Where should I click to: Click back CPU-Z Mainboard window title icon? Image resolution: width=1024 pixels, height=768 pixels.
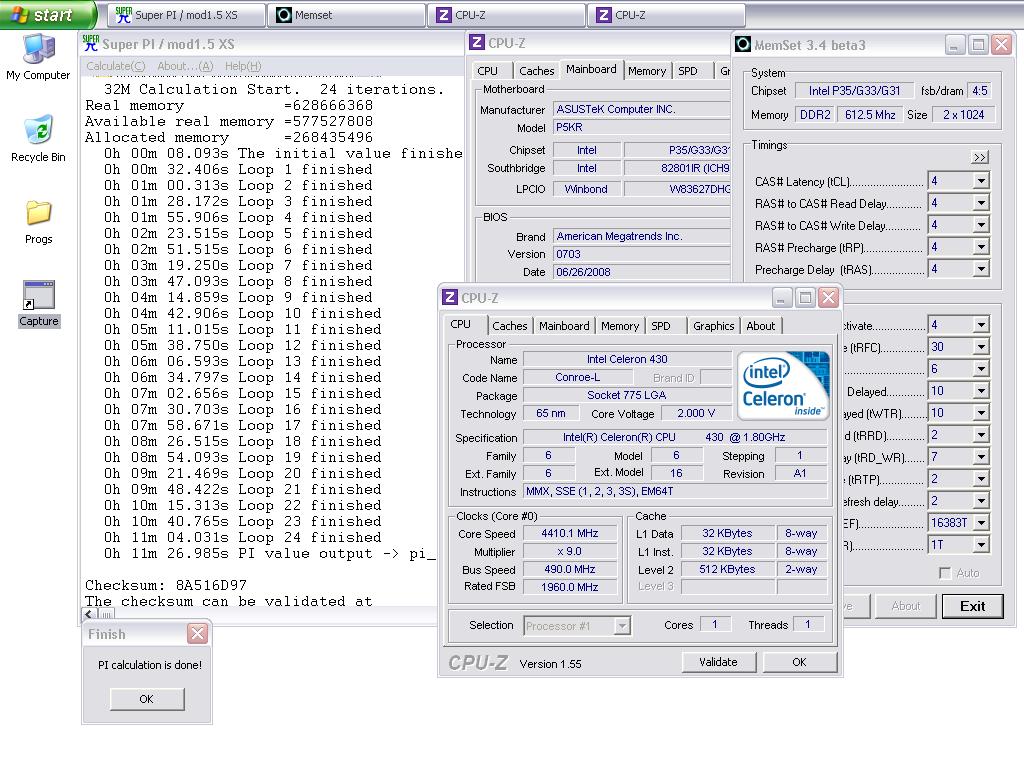[477, 42]
